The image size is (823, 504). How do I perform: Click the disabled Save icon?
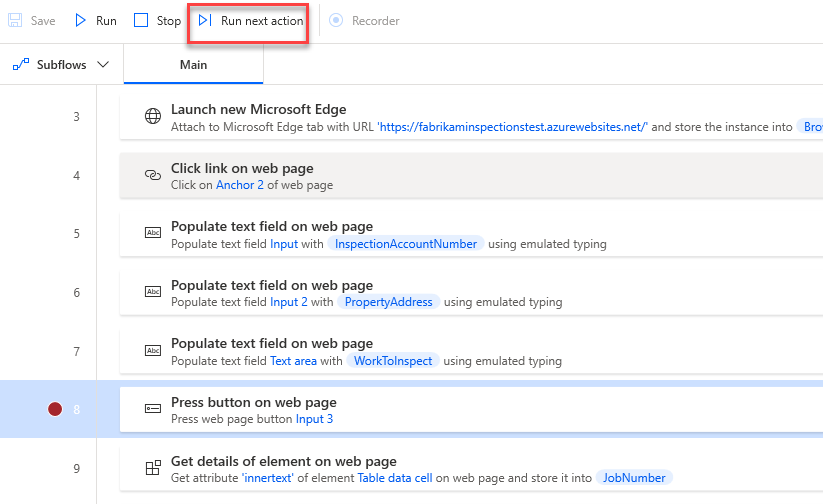pyautogui.click(x=15, y=20)
